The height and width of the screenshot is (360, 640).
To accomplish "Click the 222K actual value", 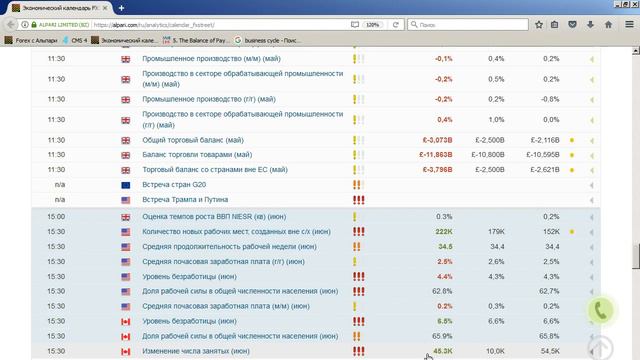I will pos(444,231).
